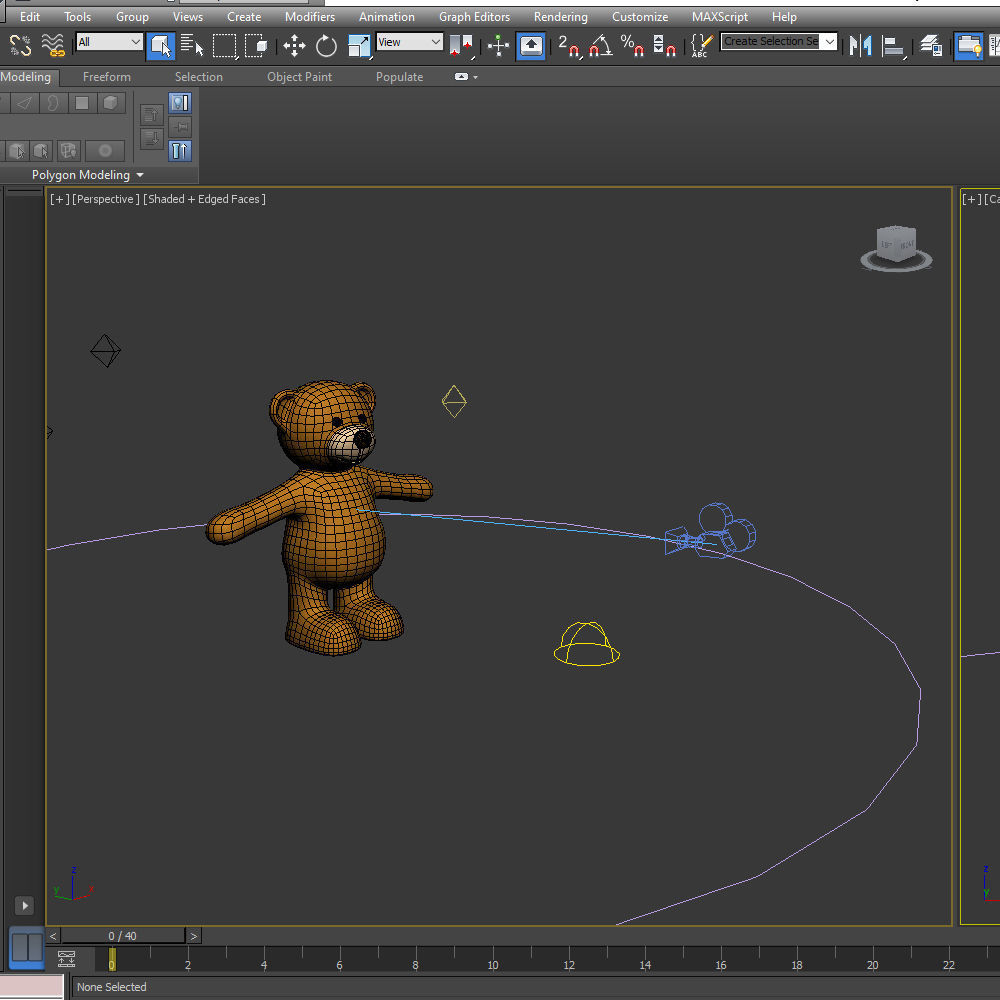
Task: Open the selection filter 'All' dropdown
Action: (x=109, y=42)
